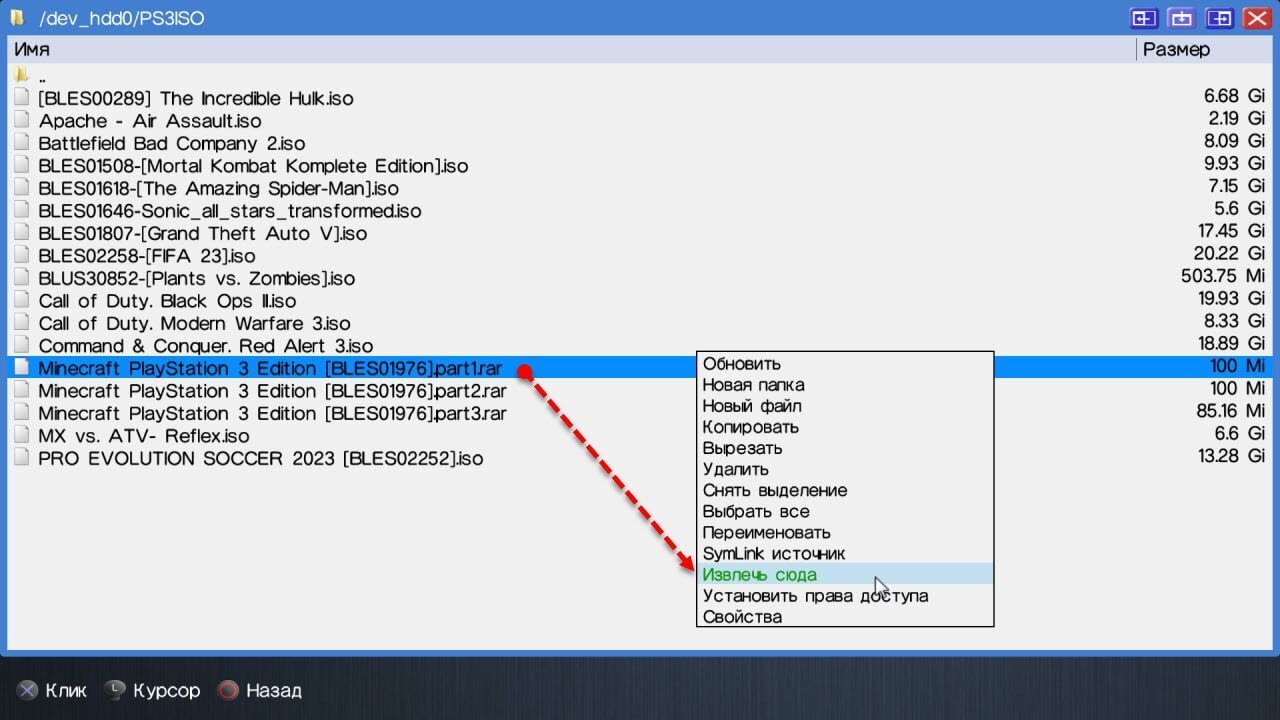Open the parent folder '..' icon
This screenshot has height=720, width=1280.
pos(22,75)
